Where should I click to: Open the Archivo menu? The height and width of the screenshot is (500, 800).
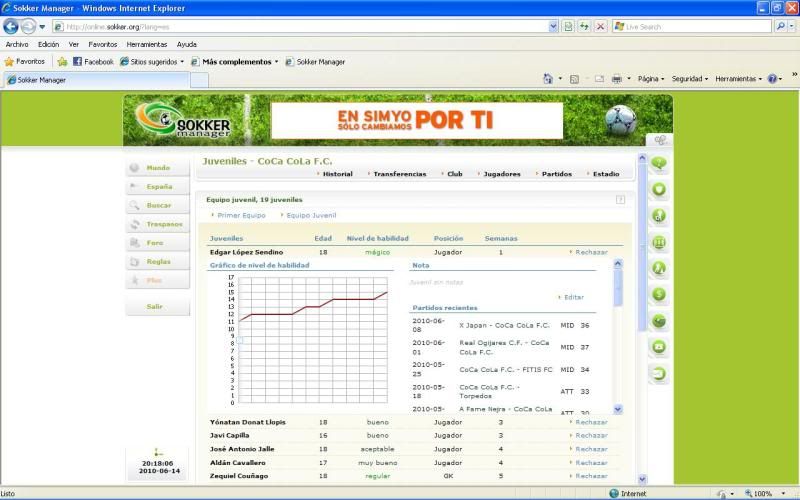click(x=17, y=44)
